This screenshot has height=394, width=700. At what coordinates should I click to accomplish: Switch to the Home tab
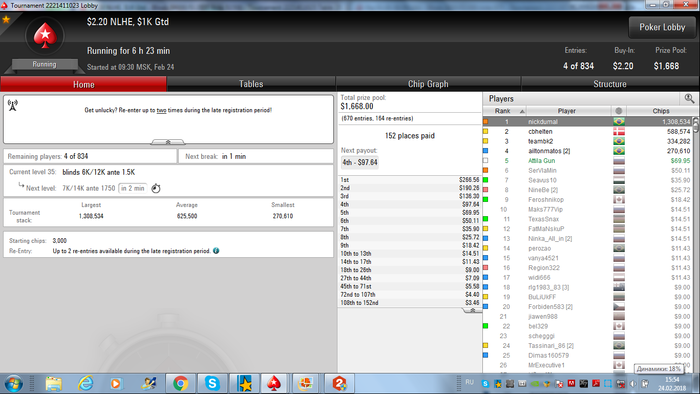click(x=83, y=84)
